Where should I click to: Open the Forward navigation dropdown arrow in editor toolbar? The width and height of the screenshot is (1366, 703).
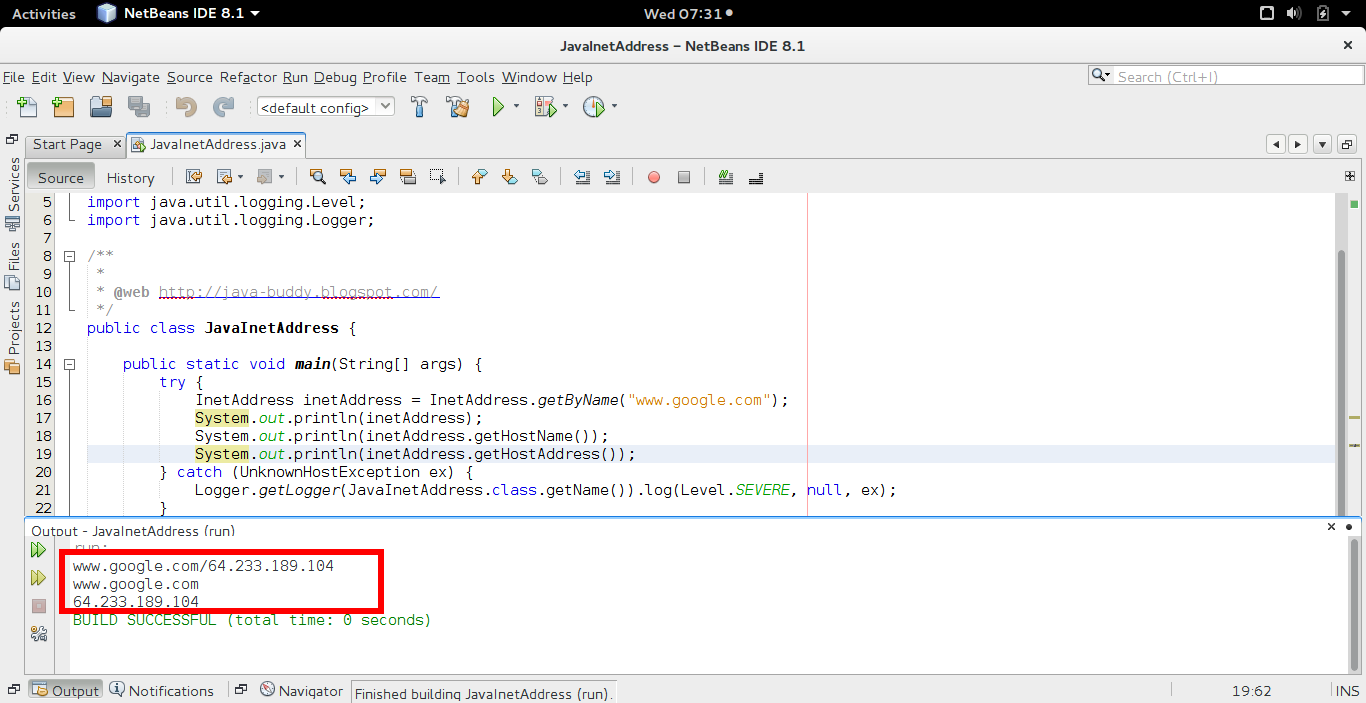281,177
